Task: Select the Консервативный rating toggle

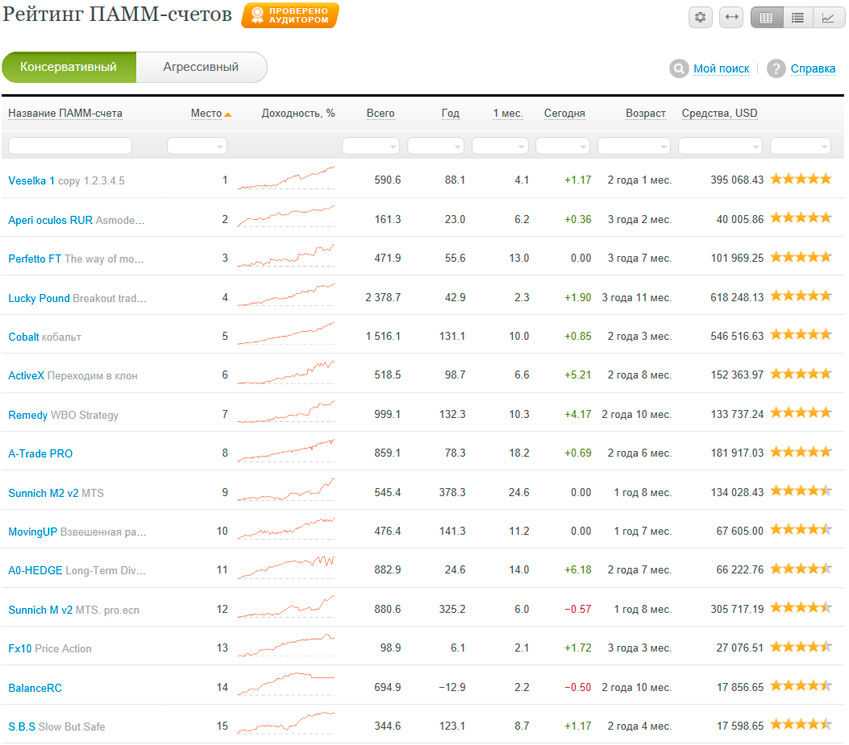Action: (68, 67)
